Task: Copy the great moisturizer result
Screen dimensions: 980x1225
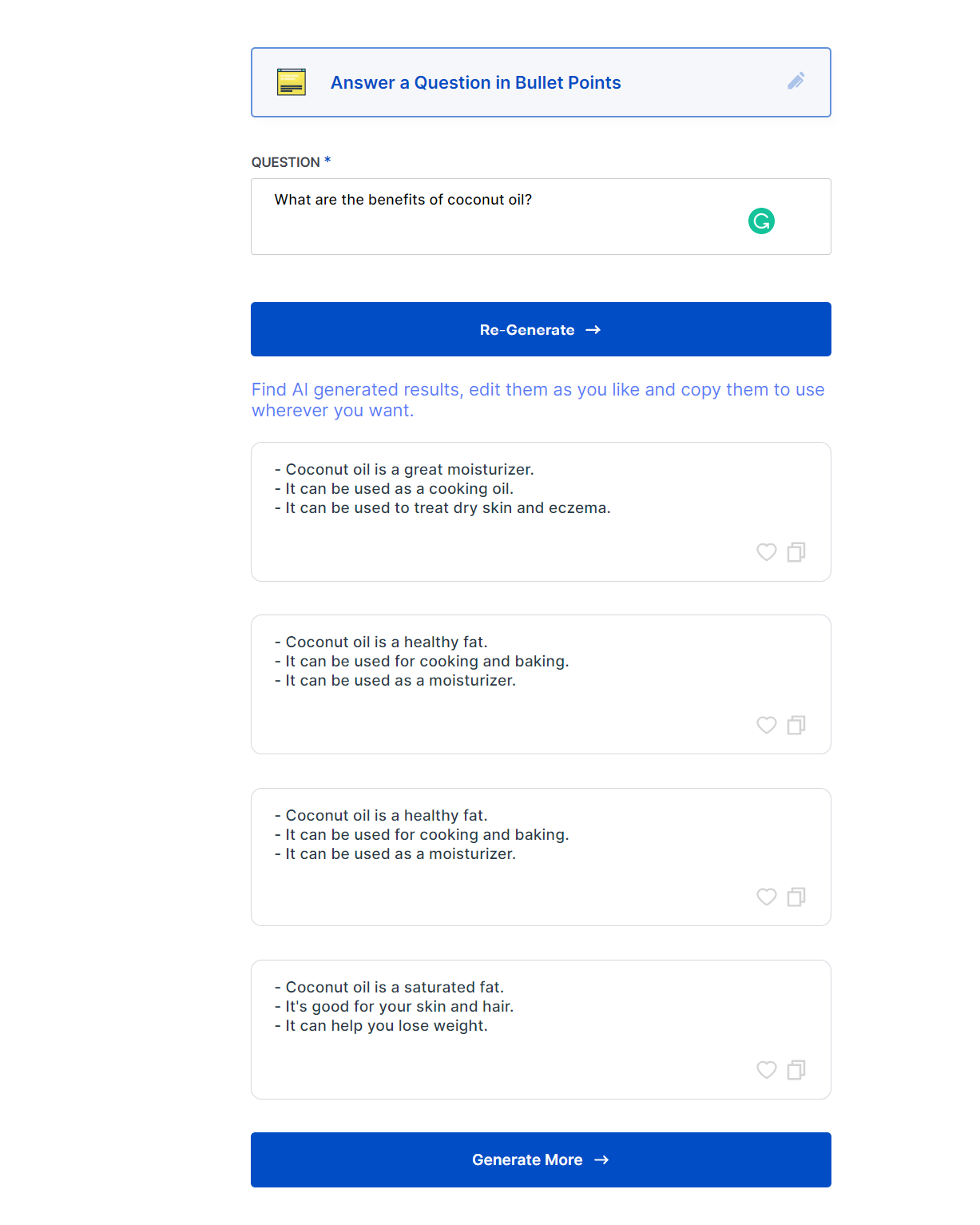Action: tap(796, 552)
